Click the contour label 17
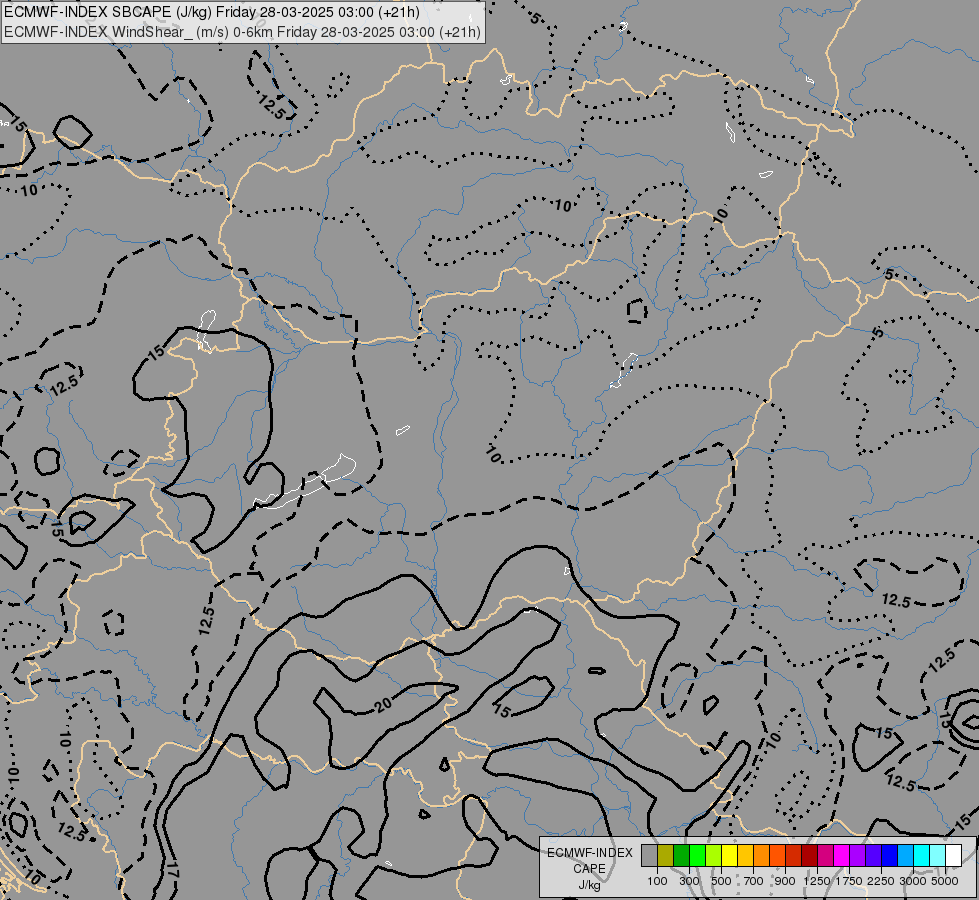The width and height of the screenshot is (979, 900). (x=174, y=869)
